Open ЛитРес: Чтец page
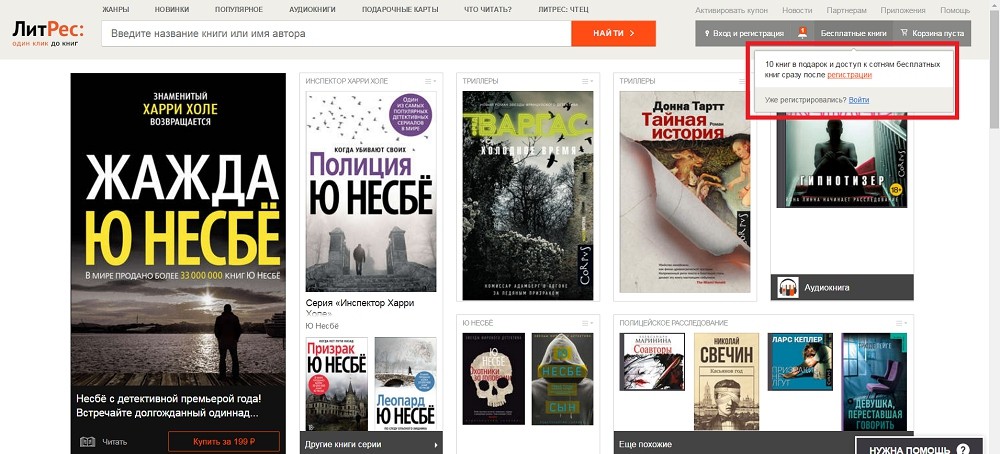The width and height of the screenshot is (1000, 454). click(x=563, y=10)
